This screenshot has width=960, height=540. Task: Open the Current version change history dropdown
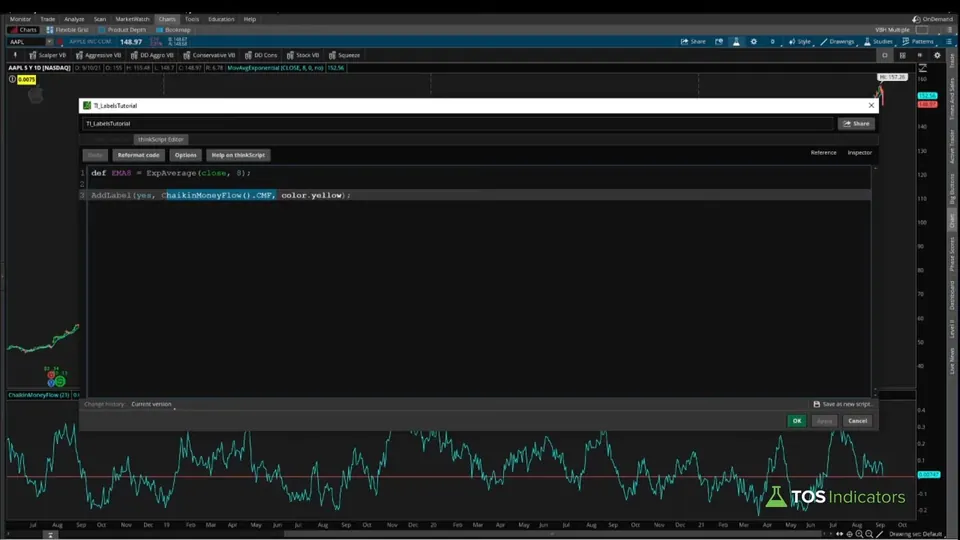(153, 404)
